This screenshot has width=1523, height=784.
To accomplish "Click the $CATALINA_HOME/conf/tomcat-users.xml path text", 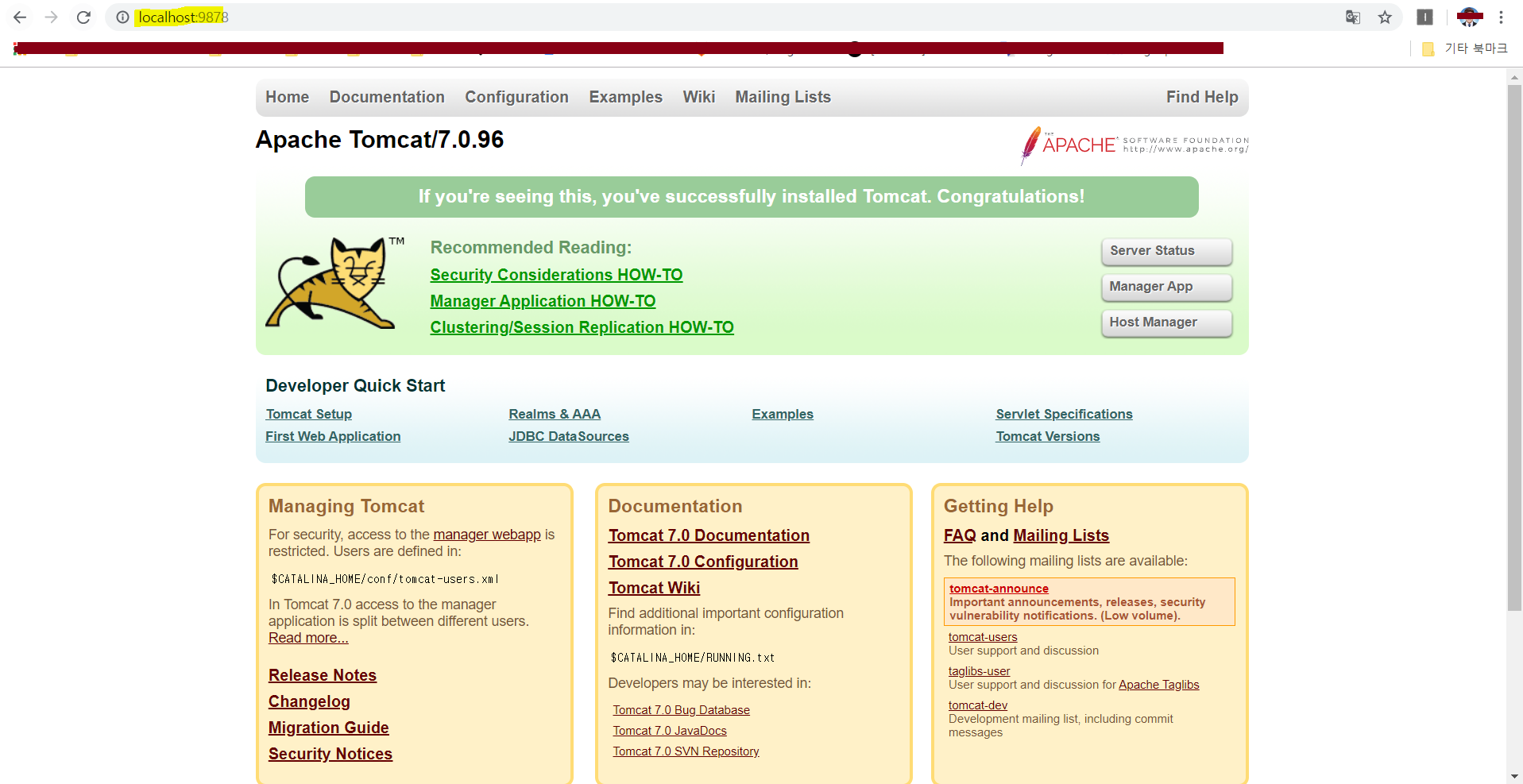I will tap(385, 579).
